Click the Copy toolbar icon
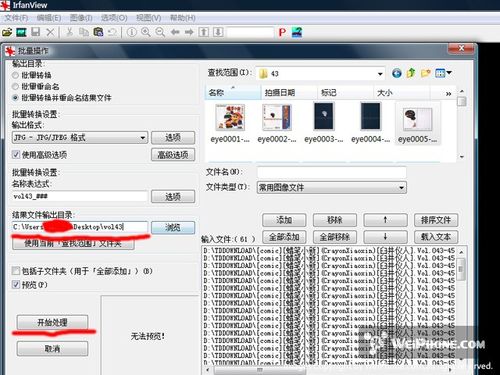This screenshot has height=375, width=500. [84, 32]
